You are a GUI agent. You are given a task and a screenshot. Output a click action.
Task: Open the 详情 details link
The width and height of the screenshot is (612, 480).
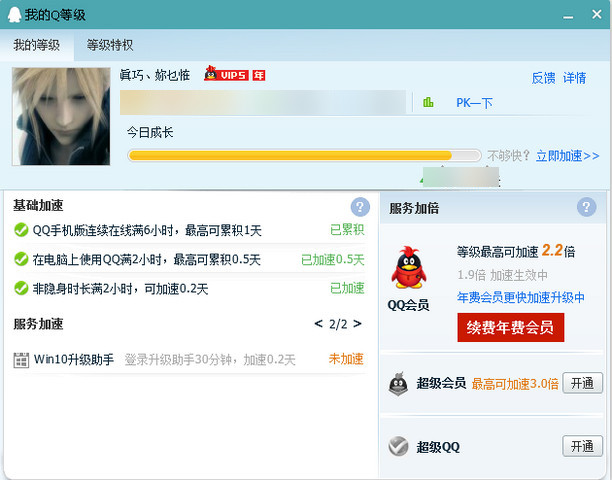tap(574, 77)
